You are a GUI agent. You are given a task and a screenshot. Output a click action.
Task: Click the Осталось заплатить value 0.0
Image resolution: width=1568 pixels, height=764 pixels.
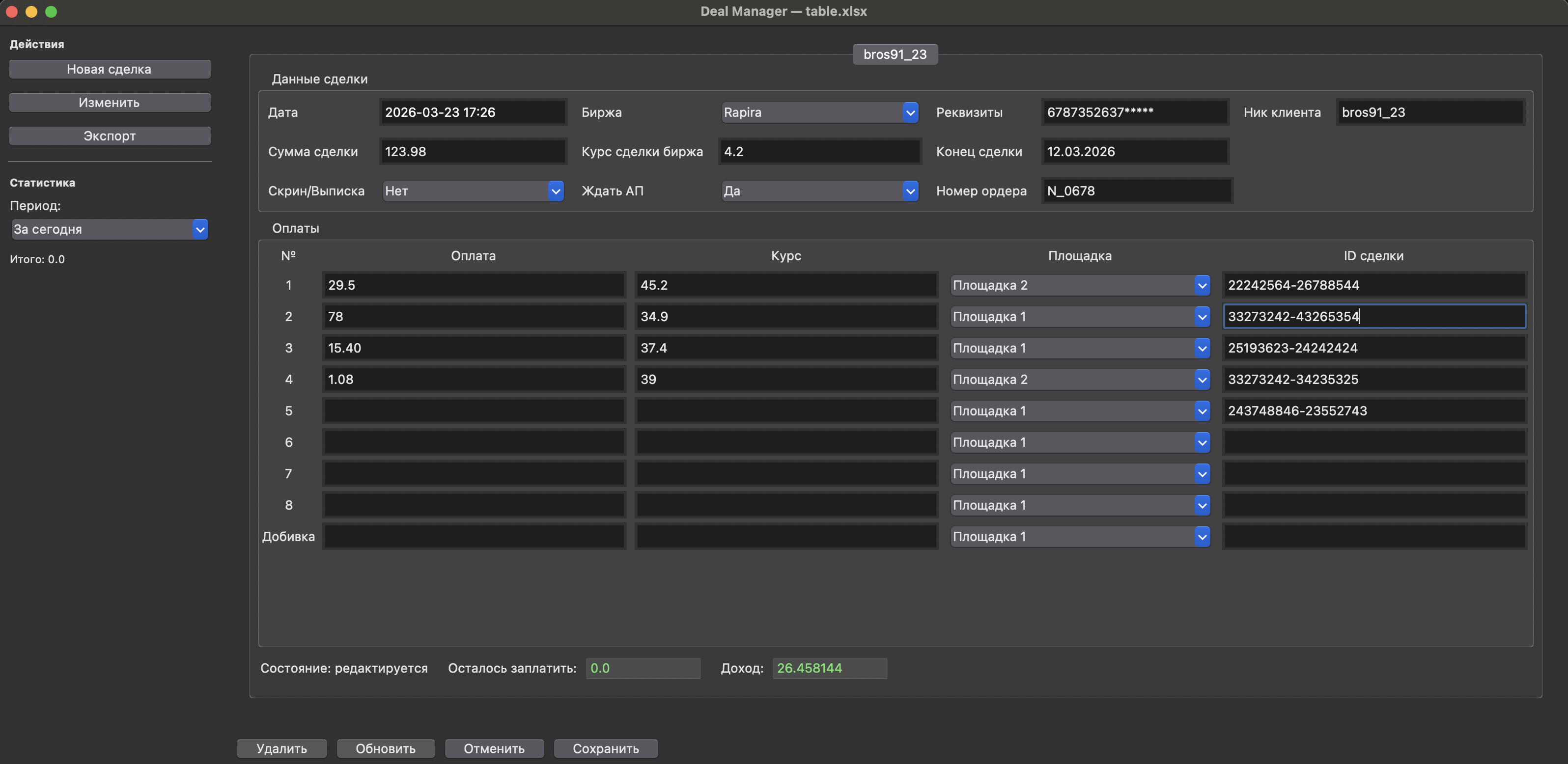tap(644, 668)
